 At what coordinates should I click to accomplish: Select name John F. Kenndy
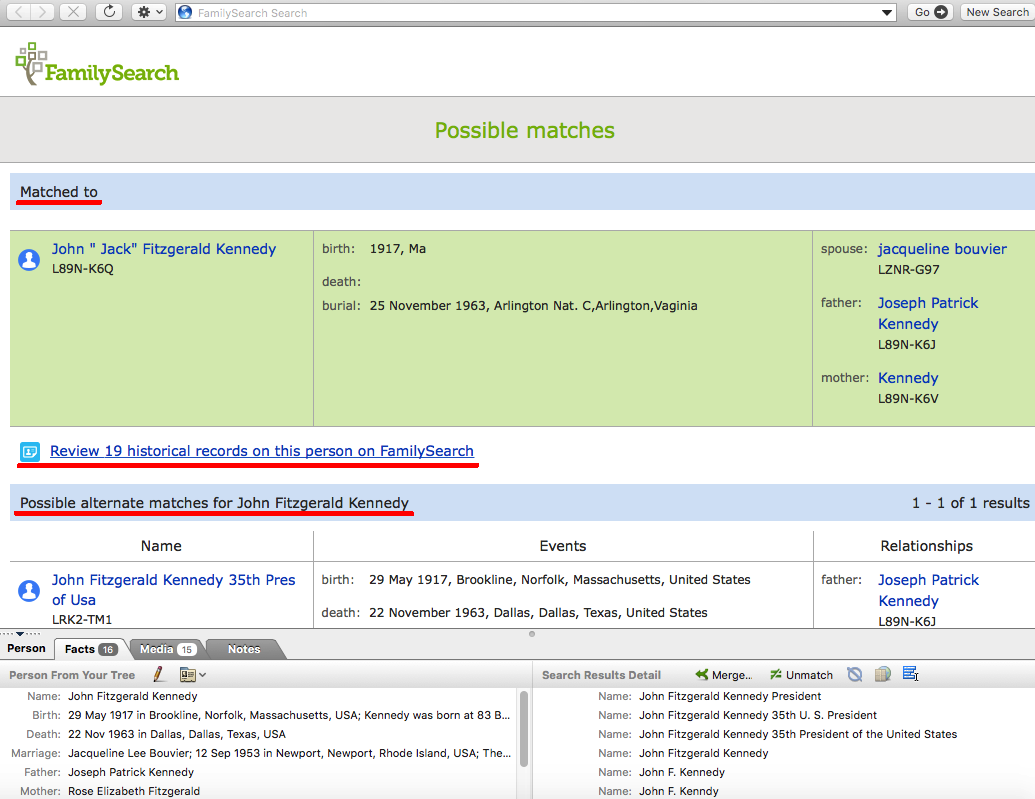coord(679,791)
